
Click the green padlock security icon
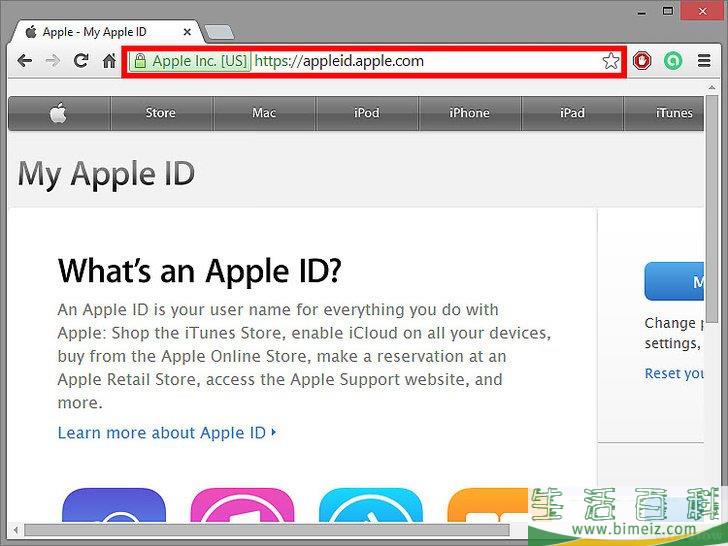click(140, 61)
